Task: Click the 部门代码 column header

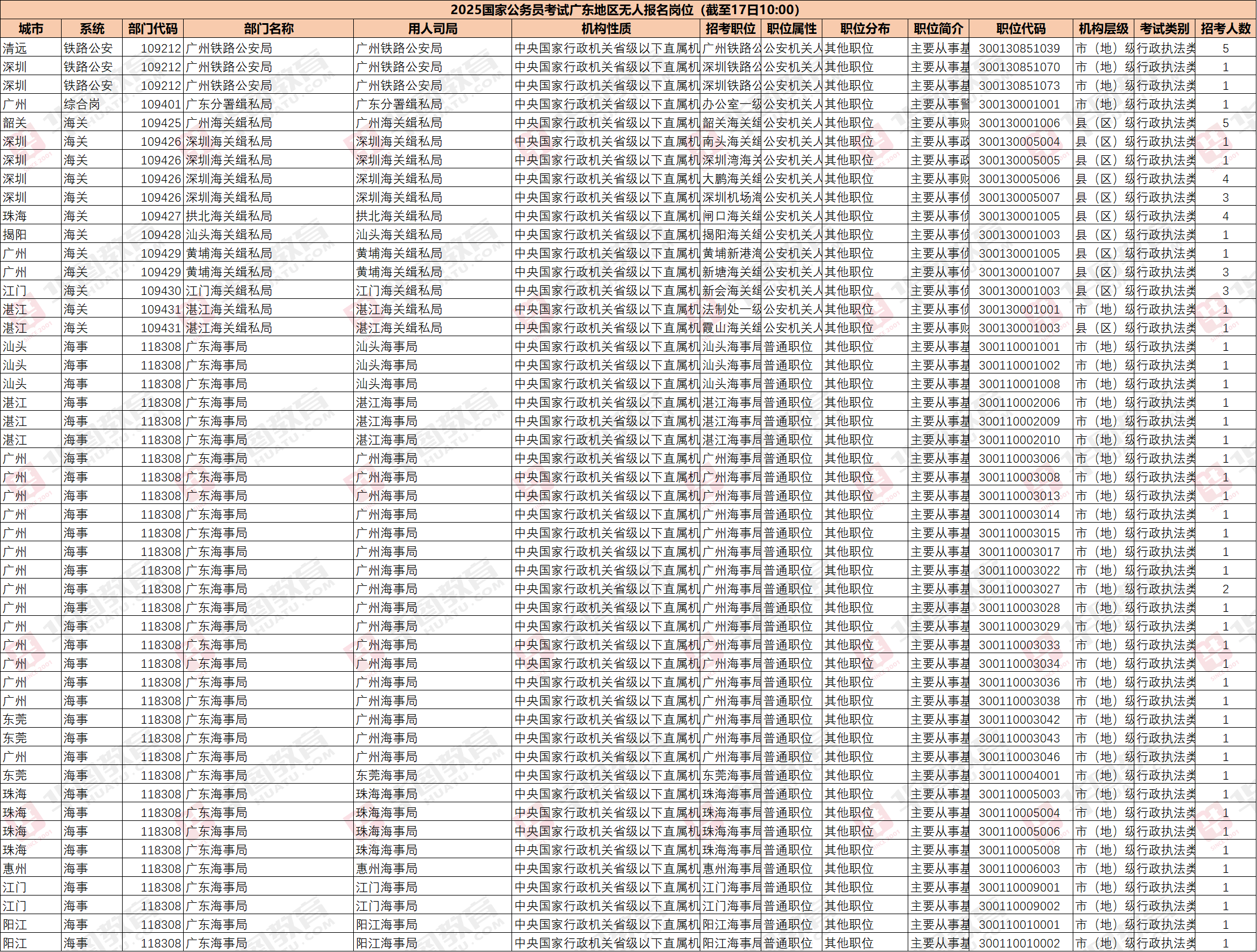Action: coord(153,29)
